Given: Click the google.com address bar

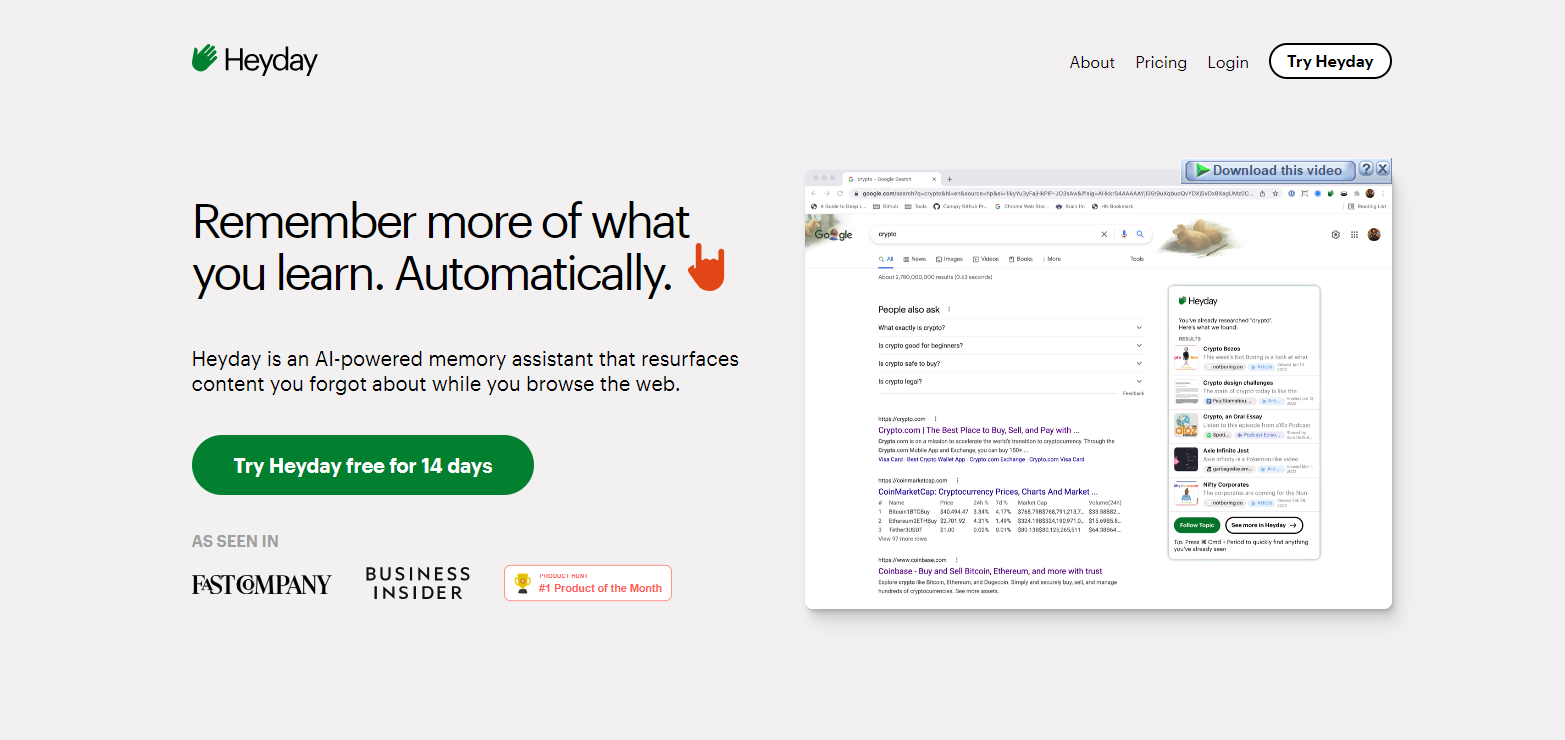Looking at the screenshot, I should [1066, 193].
